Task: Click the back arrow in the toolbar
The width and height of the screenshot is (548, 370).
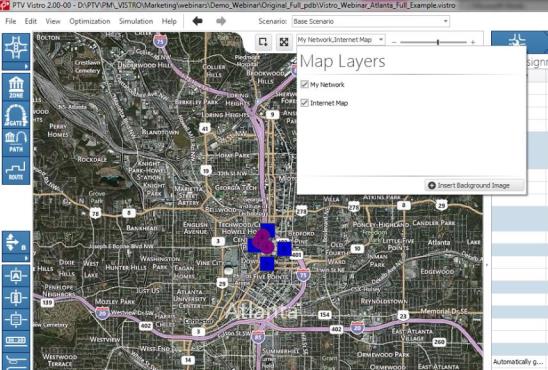Action: pyautogui.click(x=197, y=21)
